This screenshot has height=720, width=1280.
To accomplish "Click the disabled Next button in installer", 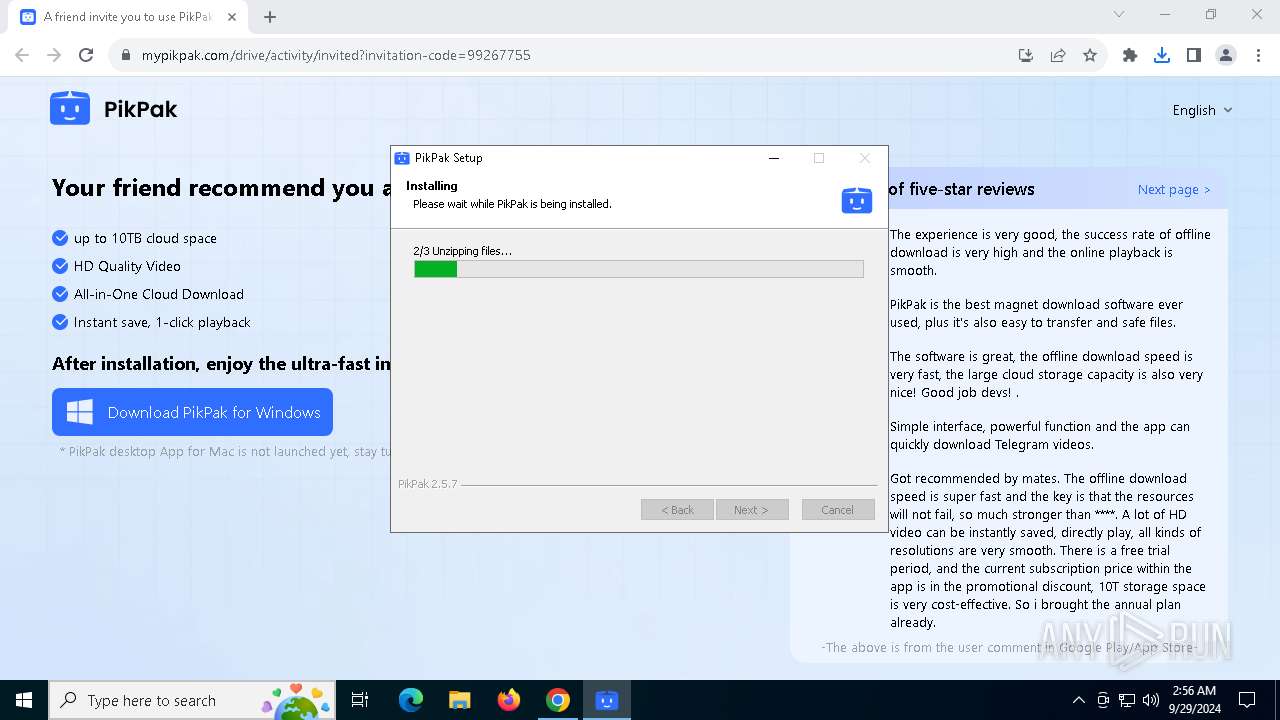I will click(x=752, y=510).
